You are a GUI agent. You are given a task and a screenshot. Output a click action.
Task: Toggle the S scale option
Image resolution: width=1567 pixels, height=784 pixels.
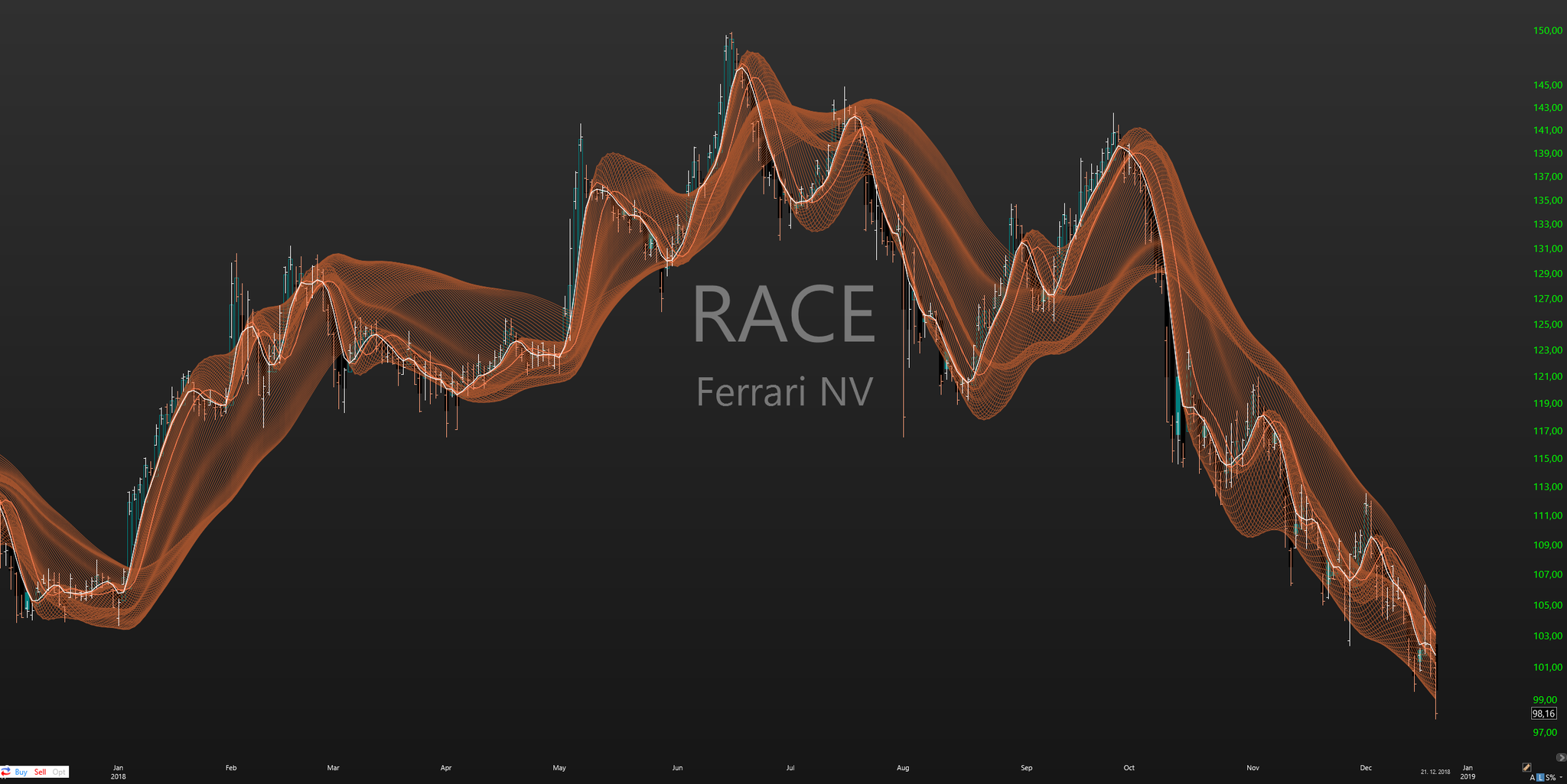(x=1547, y=778)
